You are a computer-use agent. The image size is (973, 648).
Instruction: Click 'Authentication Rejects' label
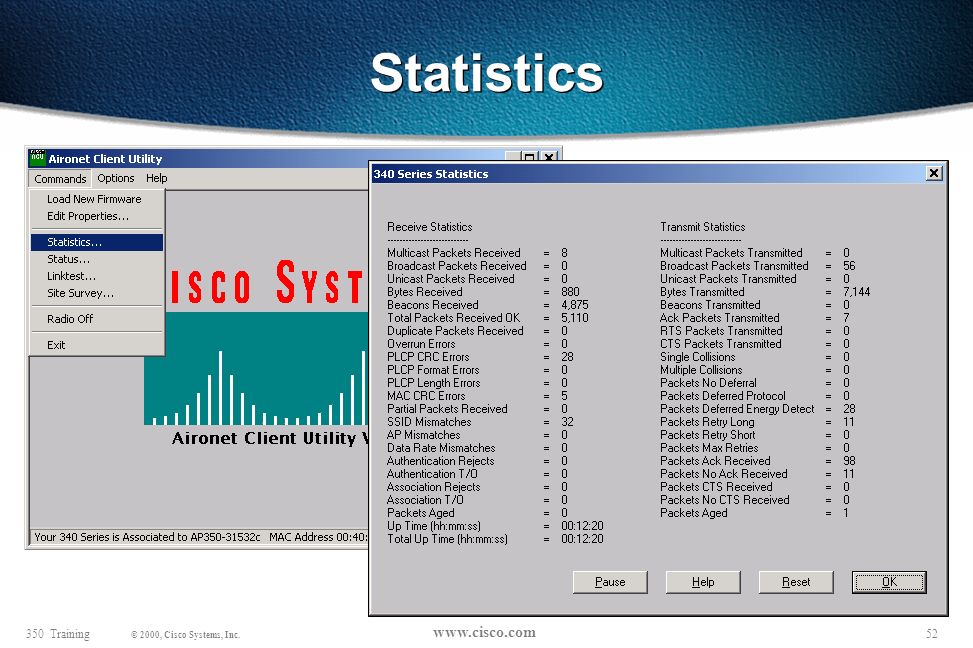441,461
